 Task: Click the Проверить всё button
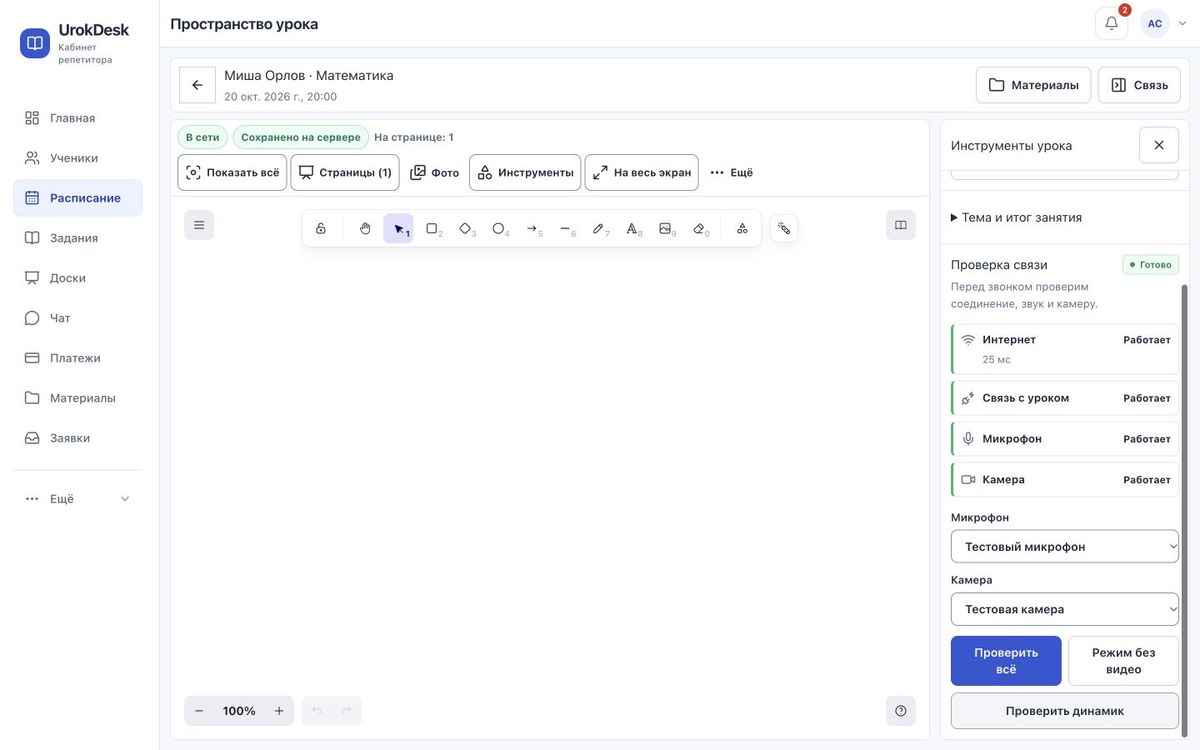(1006, 661)
